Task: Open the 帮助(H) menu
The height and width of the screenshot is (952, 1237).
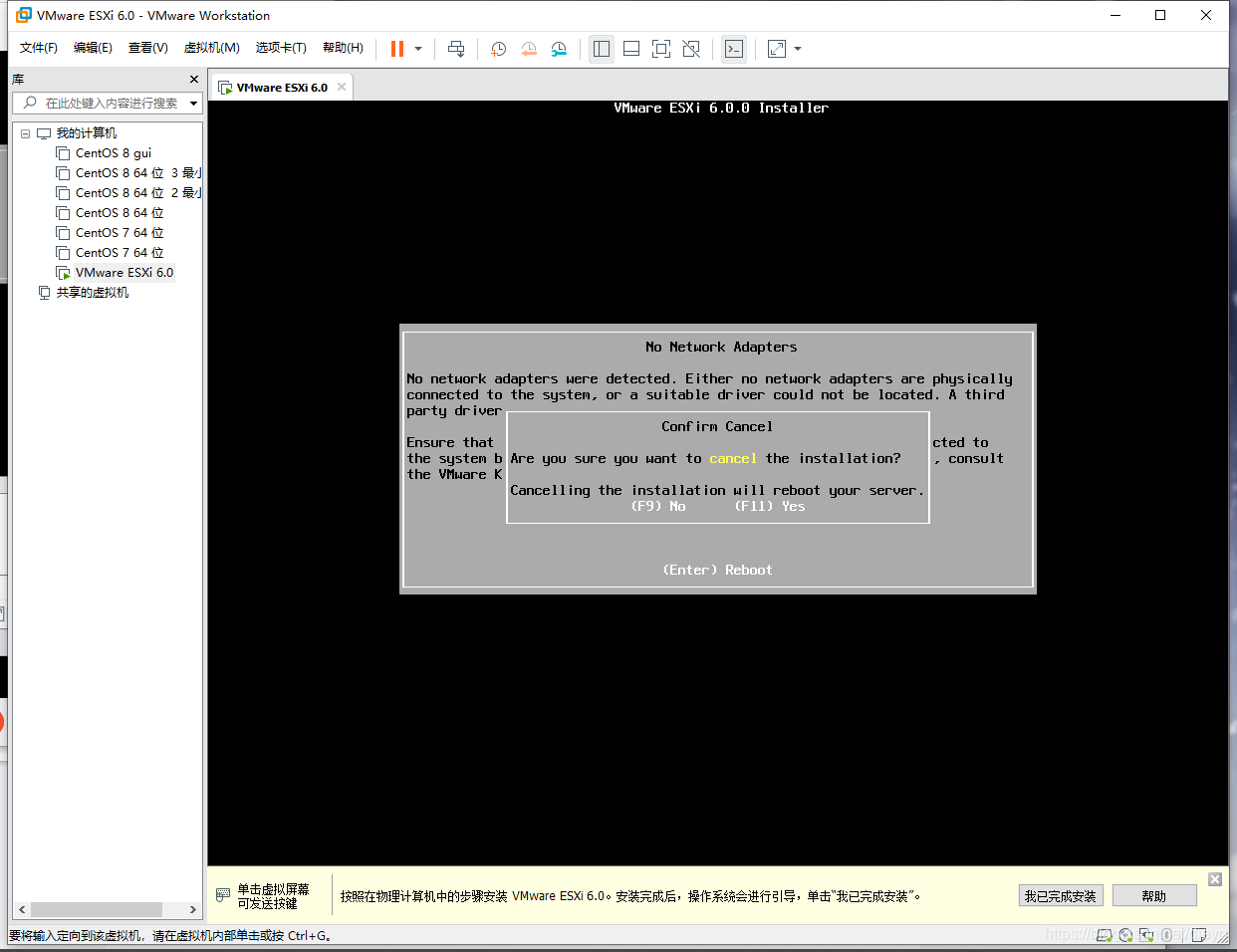Action: click(x=343, y=48)
